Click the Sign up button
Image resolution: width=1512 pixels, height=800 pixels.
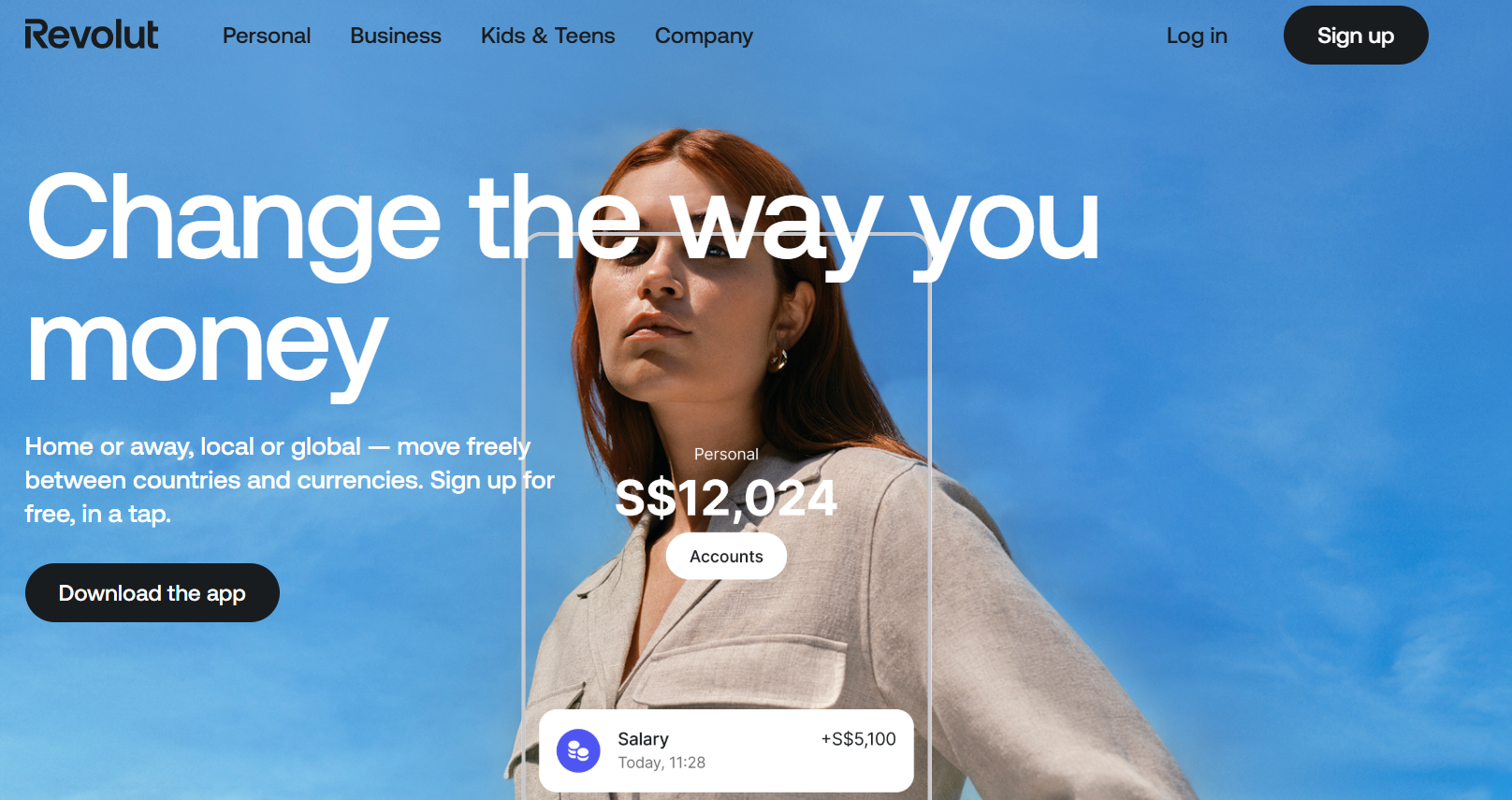1356,36
